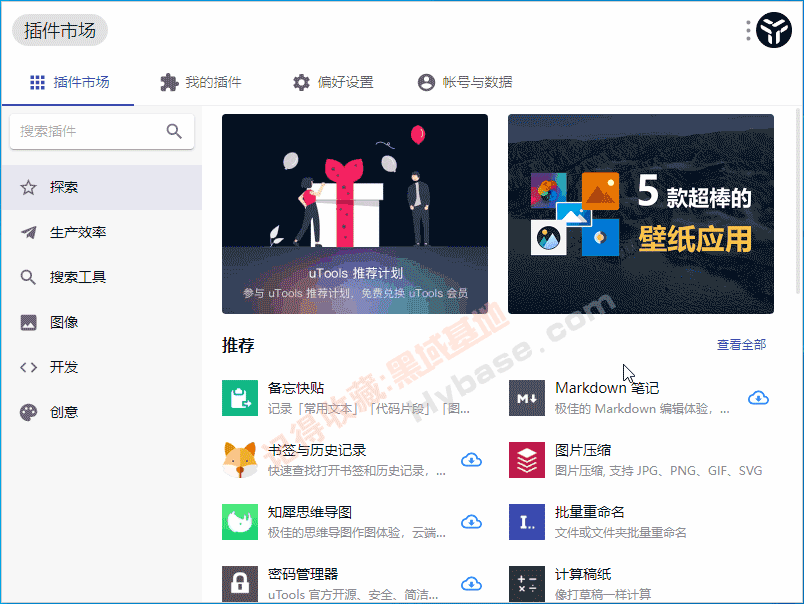Open the 图片压缩 plugin title
The width and height of the screenshot is (804, 604).
[583, 450]
